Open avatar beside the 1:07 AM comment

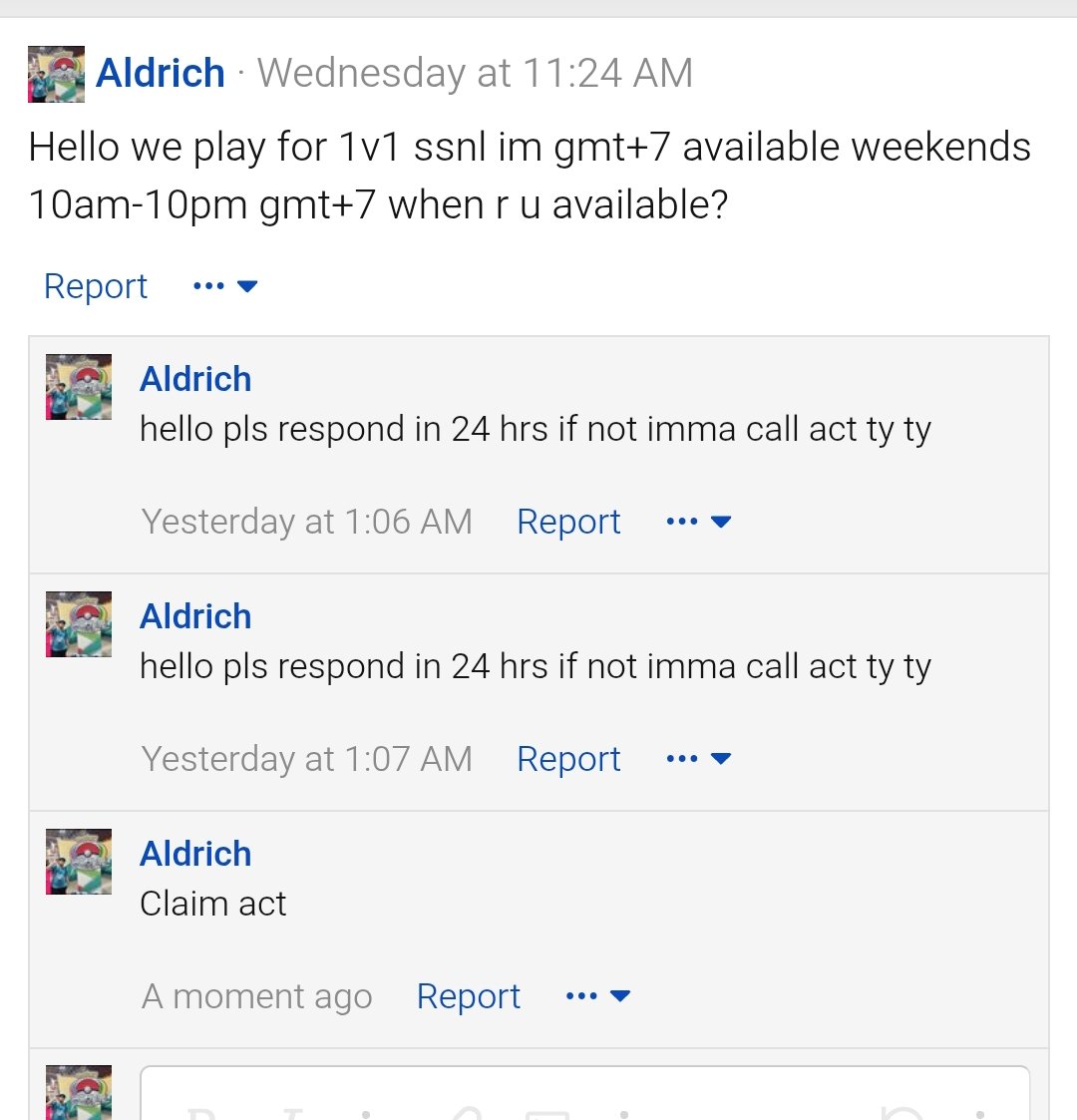79,624
